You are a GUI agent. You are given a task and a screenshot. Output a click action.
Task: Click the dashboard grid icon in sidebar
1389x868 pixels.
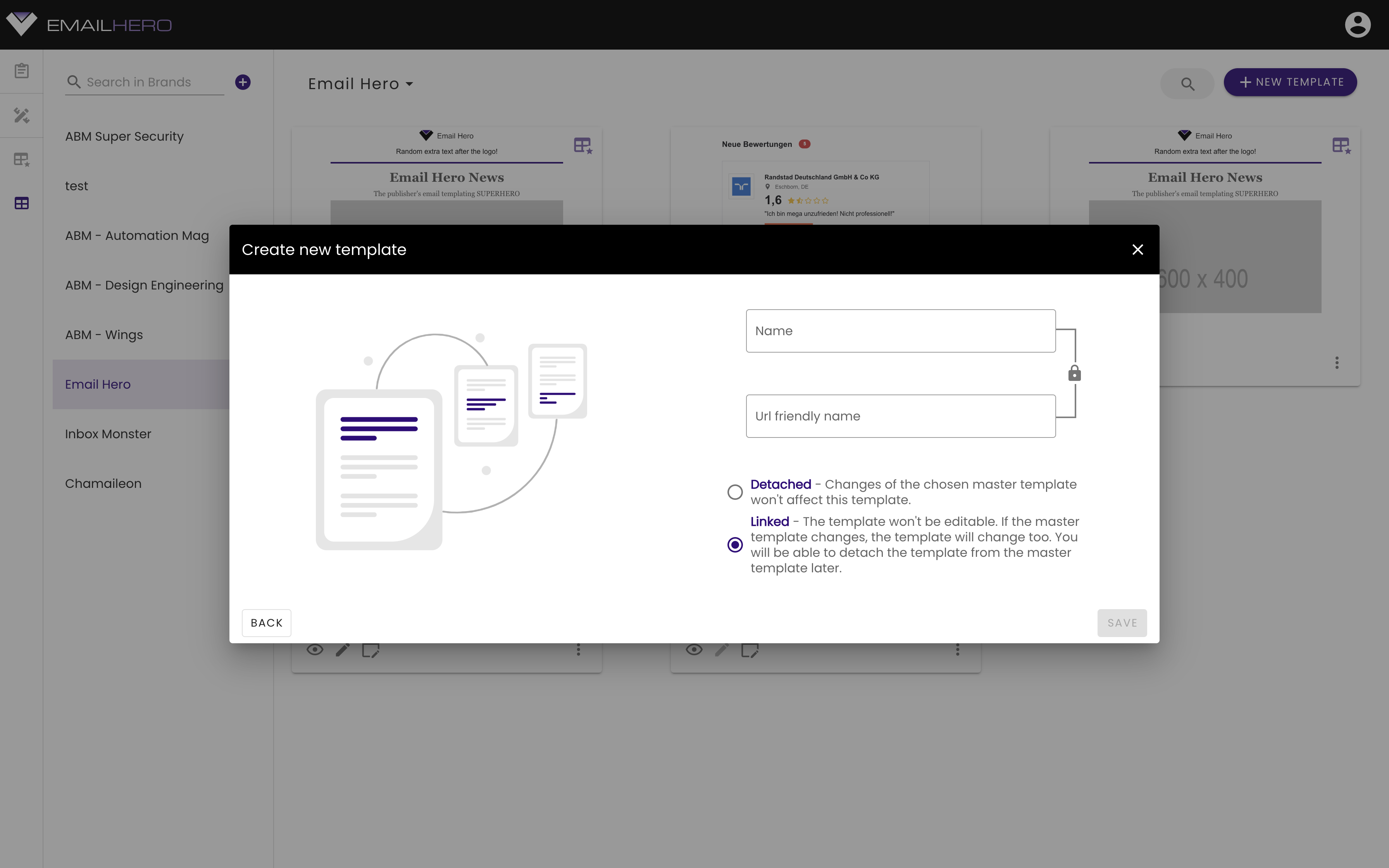22,204
